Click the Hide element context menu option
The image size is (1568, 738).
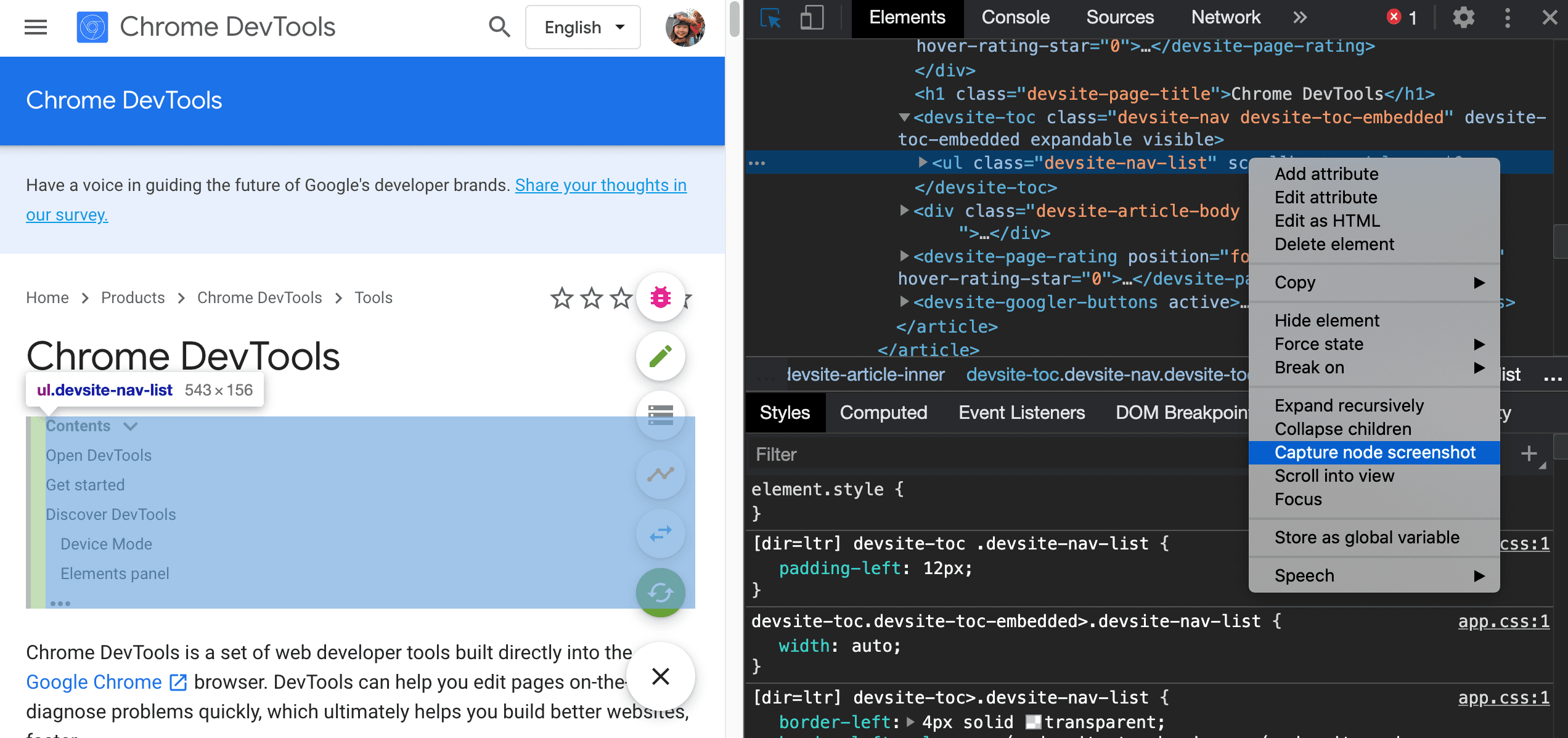coord(1326,320)
